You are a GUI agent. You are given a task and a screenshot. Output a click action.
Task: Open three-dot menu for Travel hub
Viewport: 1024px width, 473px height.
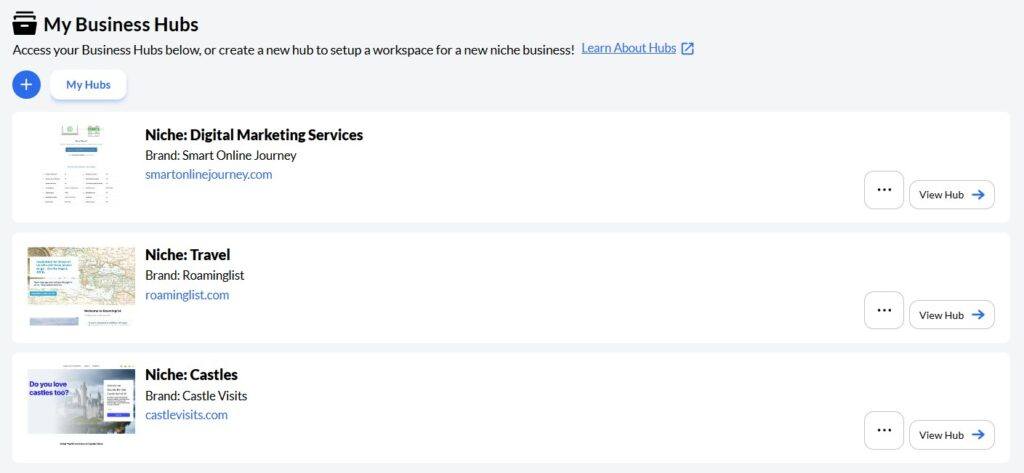tap(883, 310)
